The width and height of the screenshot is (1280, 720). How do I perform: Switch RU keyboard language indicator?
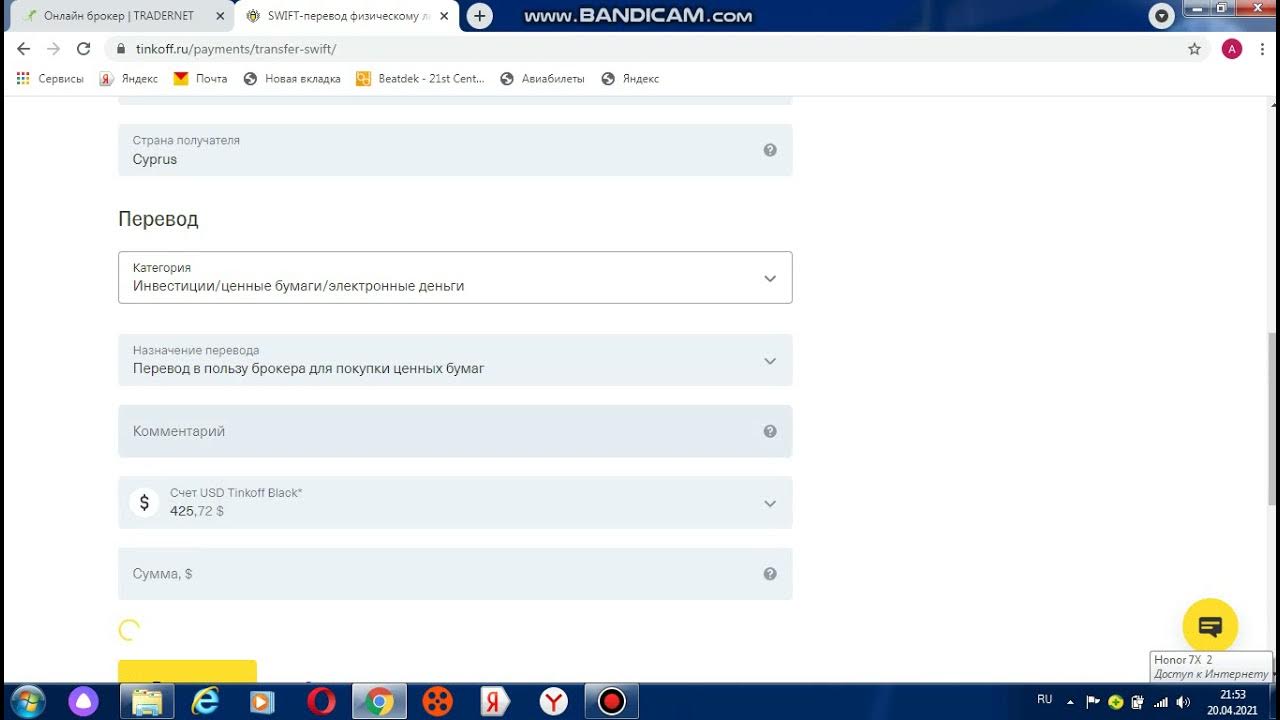[x=1045, y=700]
